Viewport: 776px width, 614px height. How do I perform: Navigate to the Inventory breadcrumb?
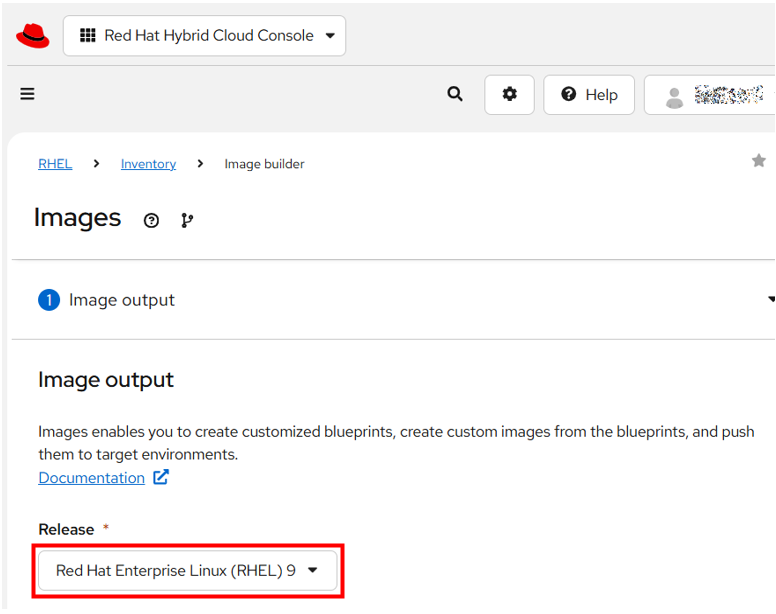[148, 164]
